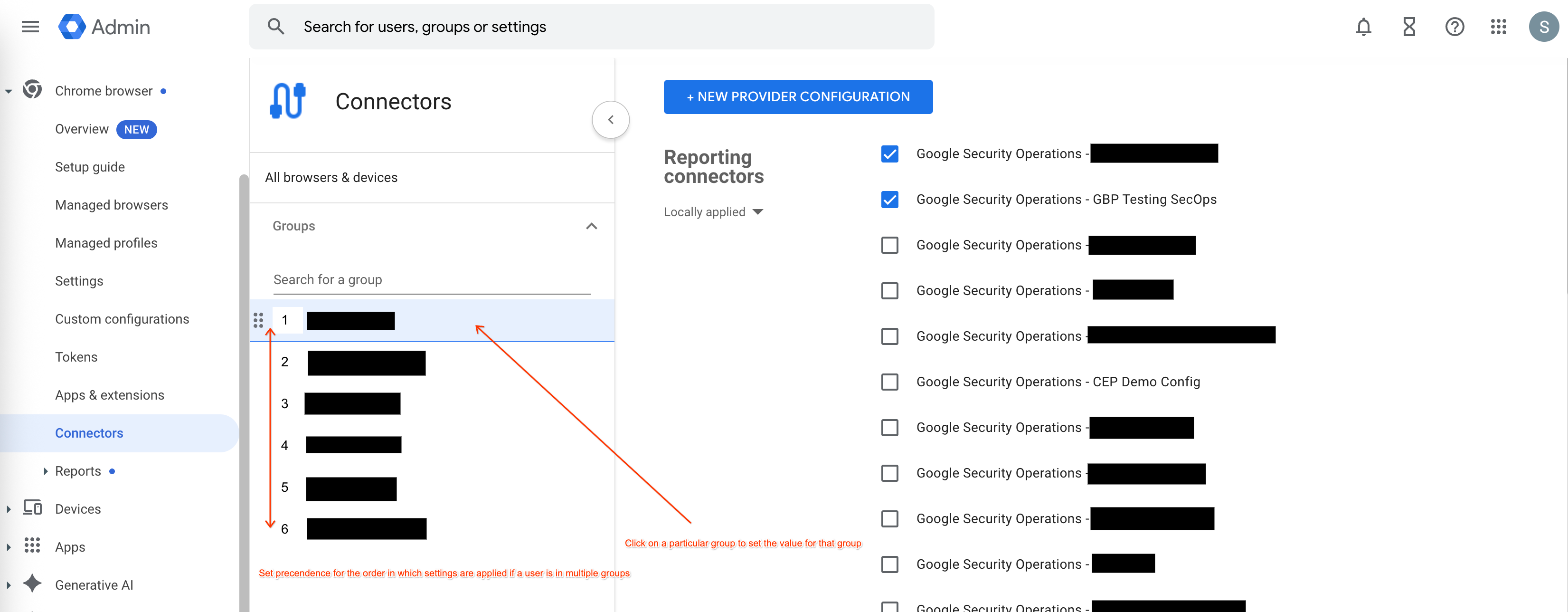Viewport: 1568px width, 612px height.
Task: Check Google Security Operations CEP Demo Config
Action: click(890, 382)
